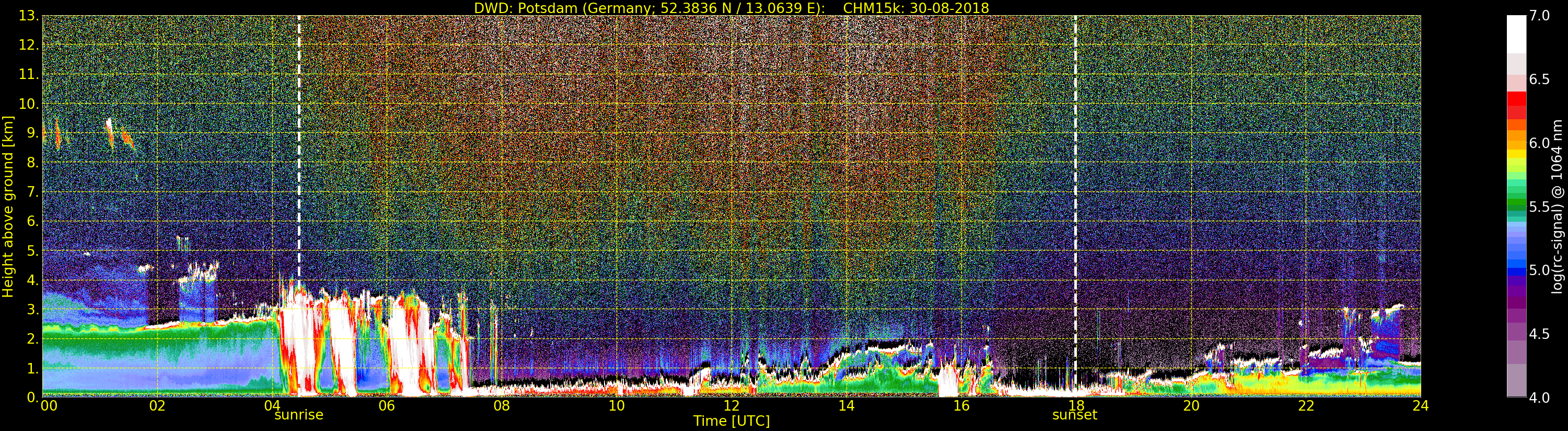Click the '4.0' colorbar tick label
This screenshot has width=1568, height=431.
coord(1539,398)
